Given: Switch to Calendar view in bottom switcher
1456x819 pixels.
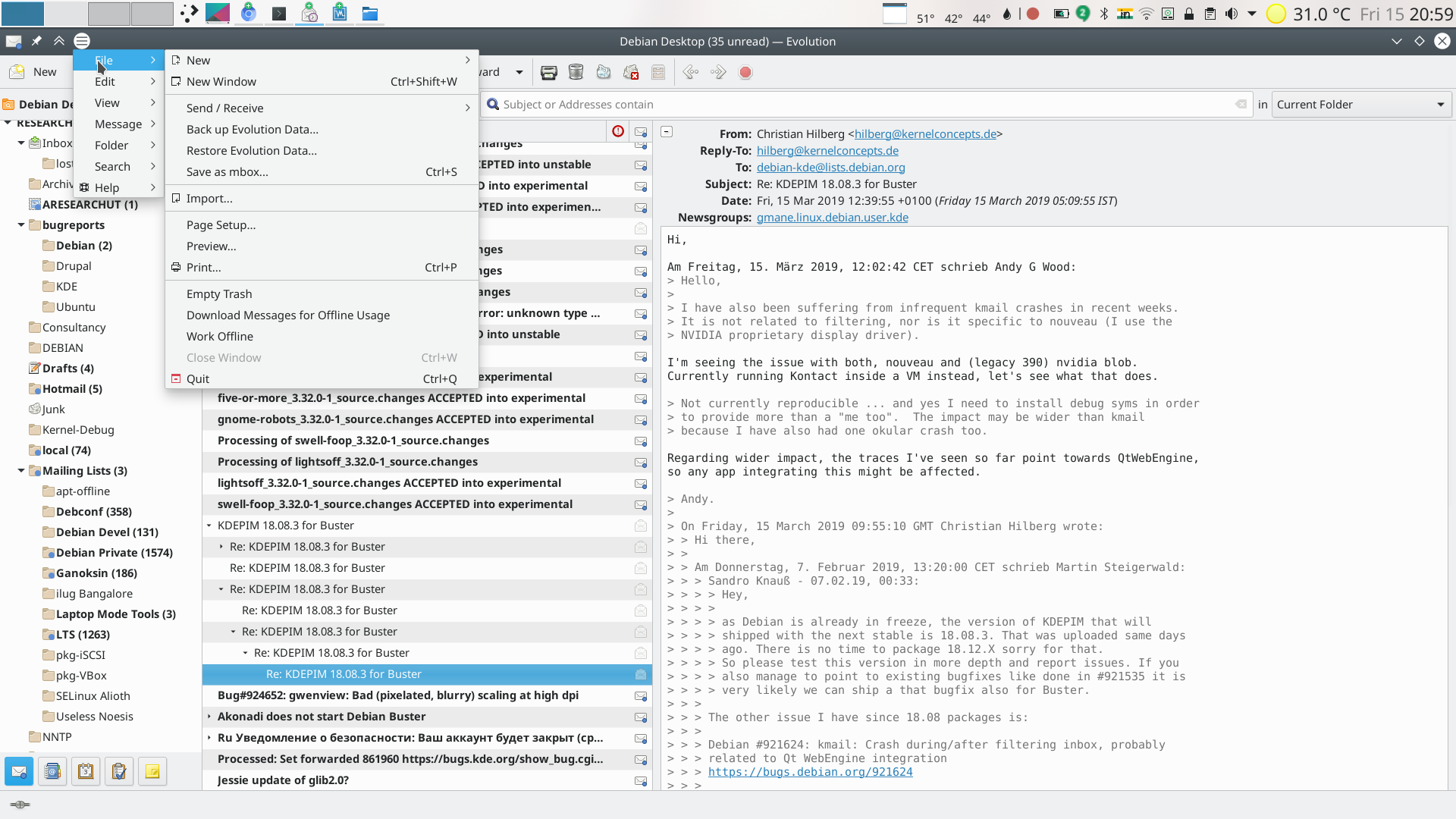Looking at the screenshot, I should click(86, 772).
